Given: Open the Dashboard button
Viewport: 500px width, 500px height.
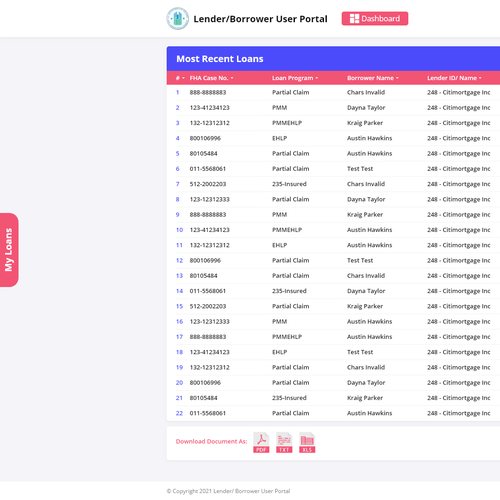Looking at the screenshot, I should click(375, 19).
